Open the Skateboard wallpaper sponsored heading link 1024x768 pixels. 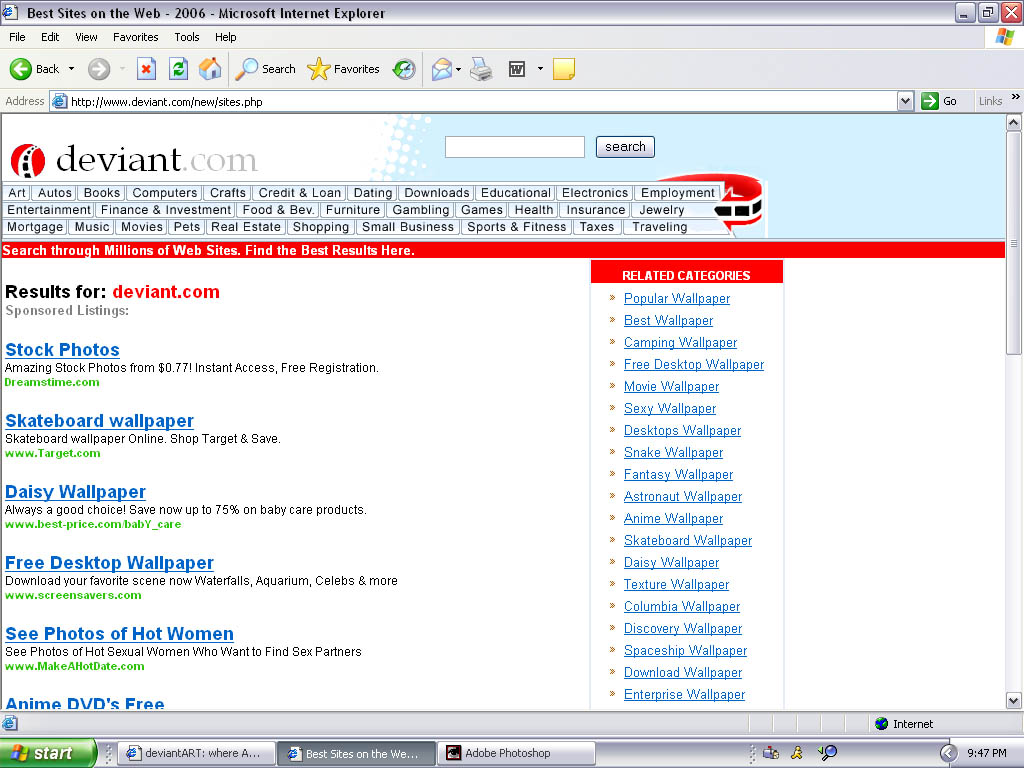point(99,421)
